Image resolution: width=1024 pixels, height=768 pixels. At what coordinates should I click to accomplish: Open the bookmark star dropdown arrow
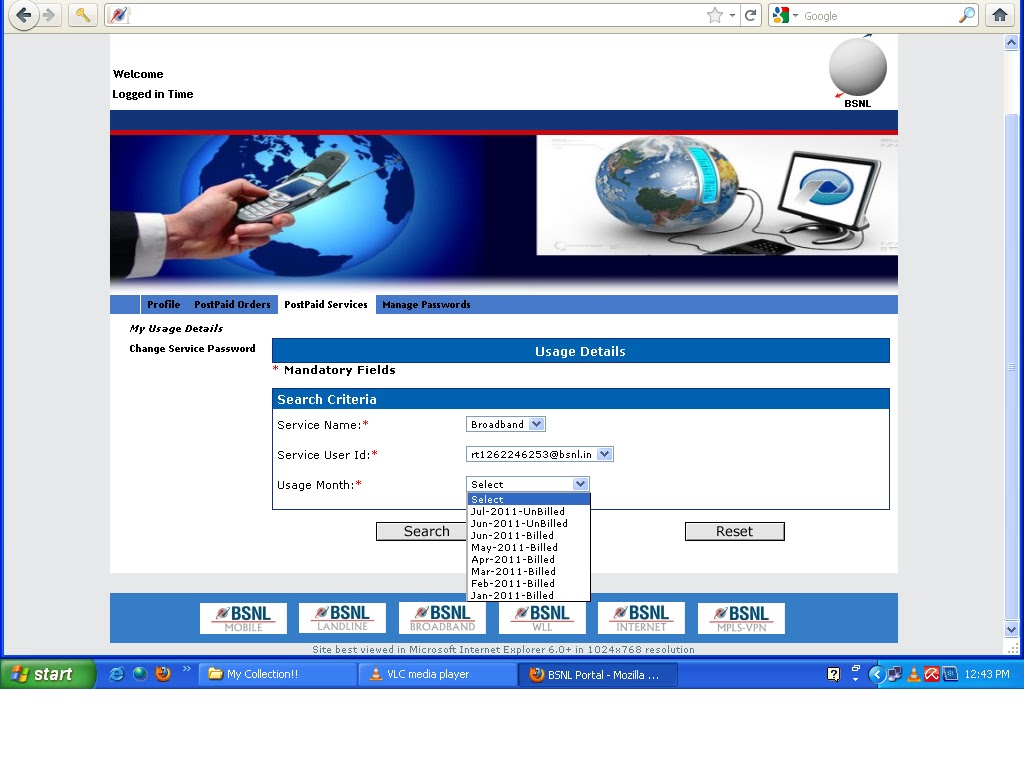point(733,15)
